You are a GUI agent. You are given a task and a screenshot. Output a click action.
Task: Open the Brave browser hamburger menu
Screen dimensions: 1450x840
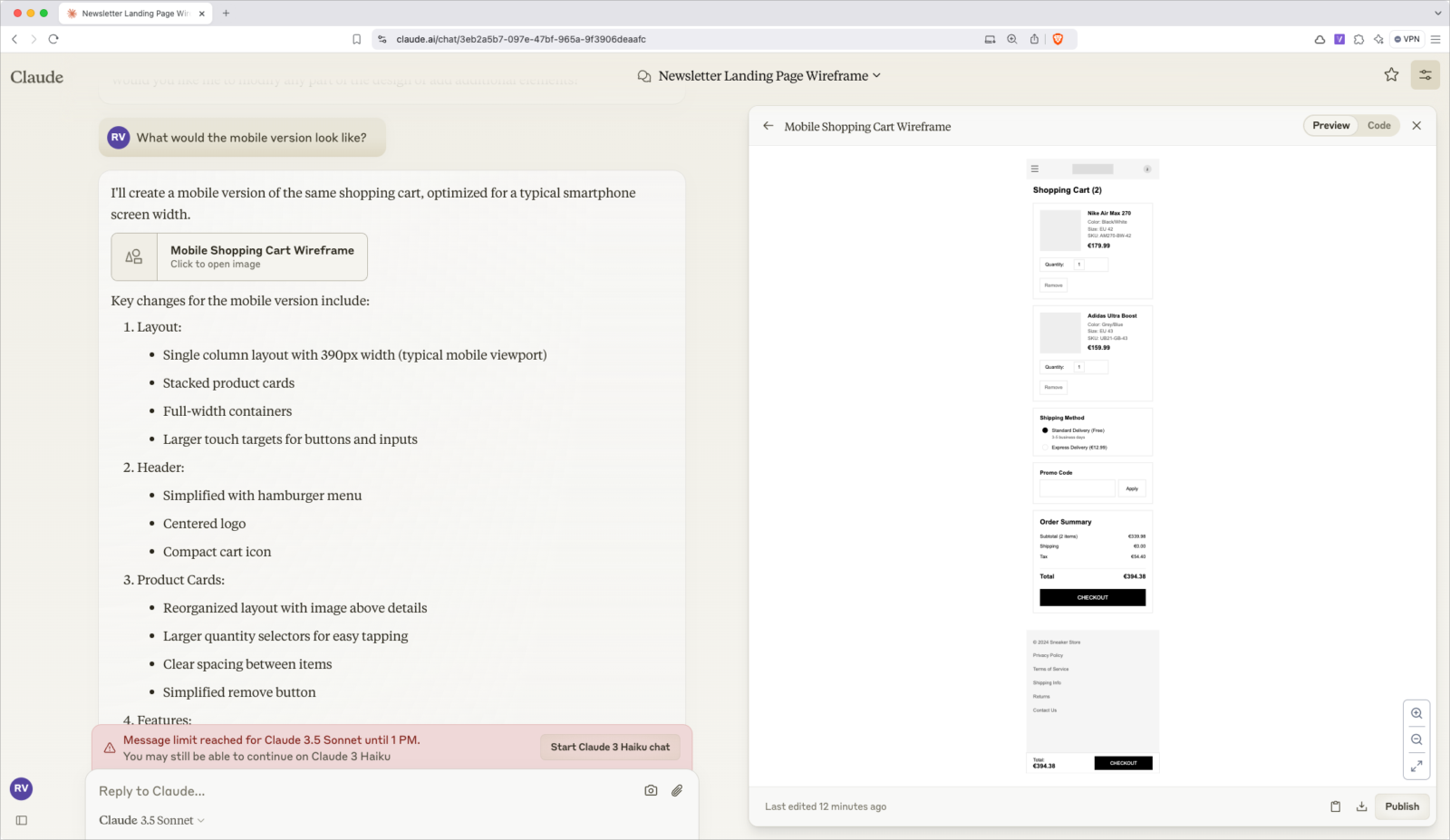click(1435, 39)
